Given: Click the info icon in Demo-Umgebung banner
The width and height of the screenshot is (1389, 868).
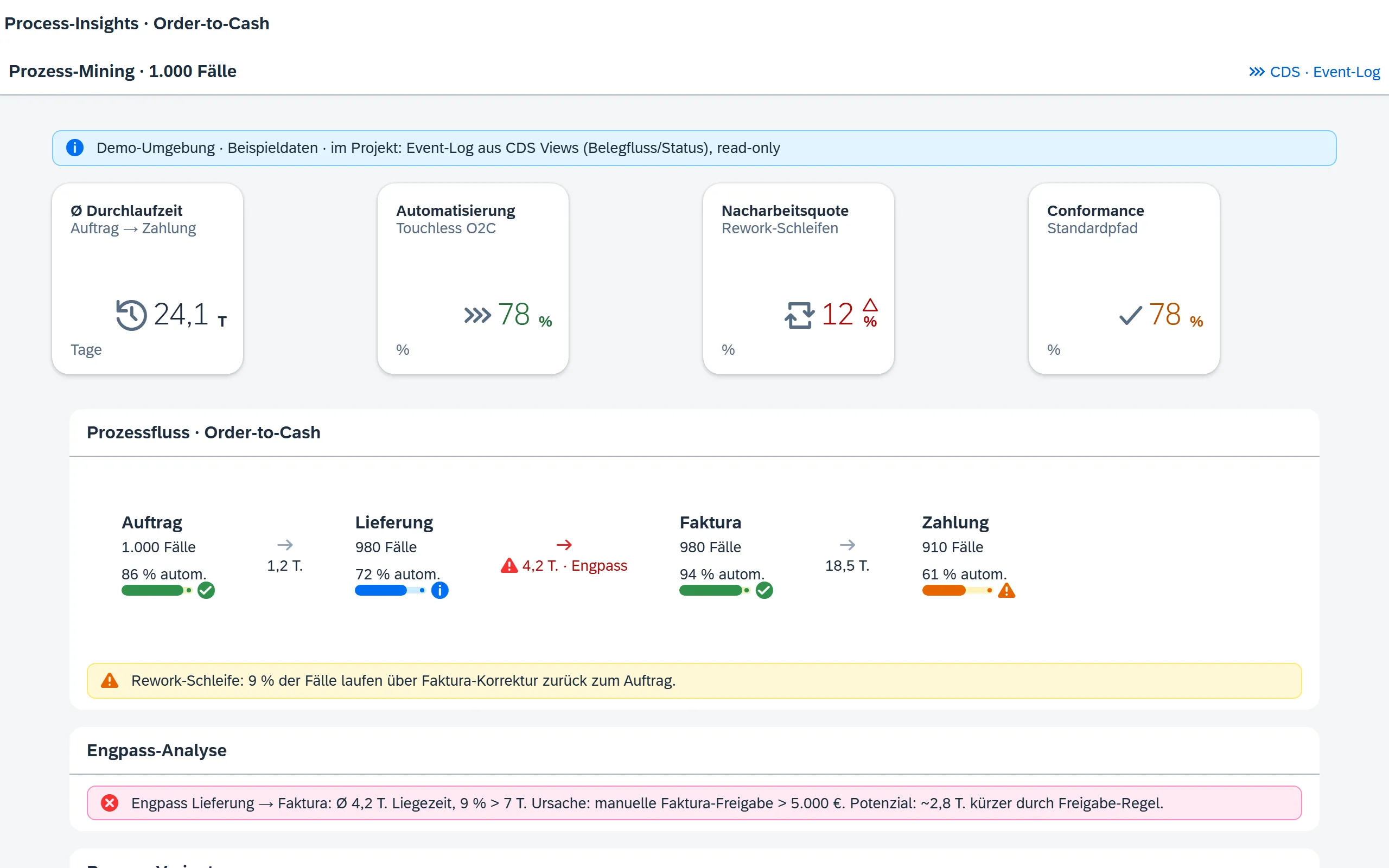Looking at the screenshot, I should click(x=75, y=148).
